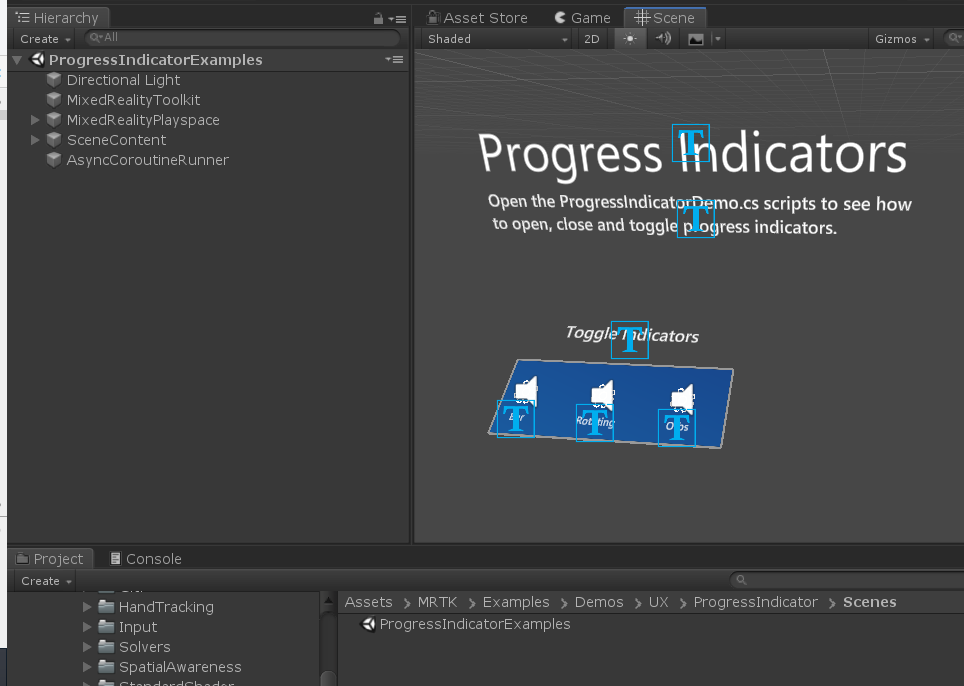Click the audio gizmo above the Rotating button
Viewport: 964px width, 686px height.
pos(602,393)
